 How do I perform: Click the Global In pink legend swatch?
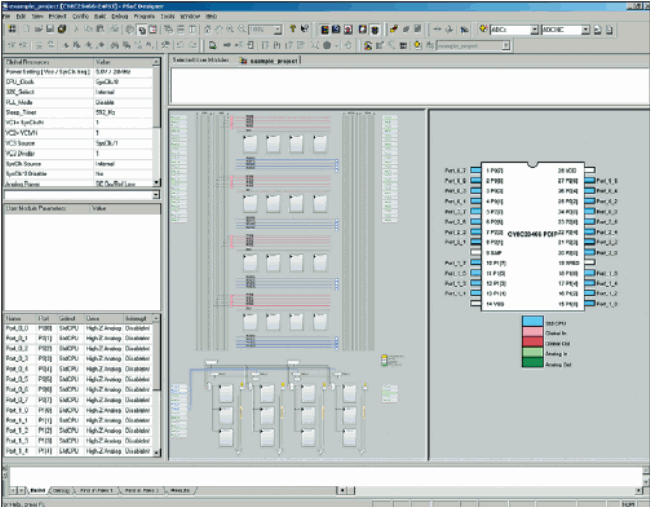tap(532, 332)
